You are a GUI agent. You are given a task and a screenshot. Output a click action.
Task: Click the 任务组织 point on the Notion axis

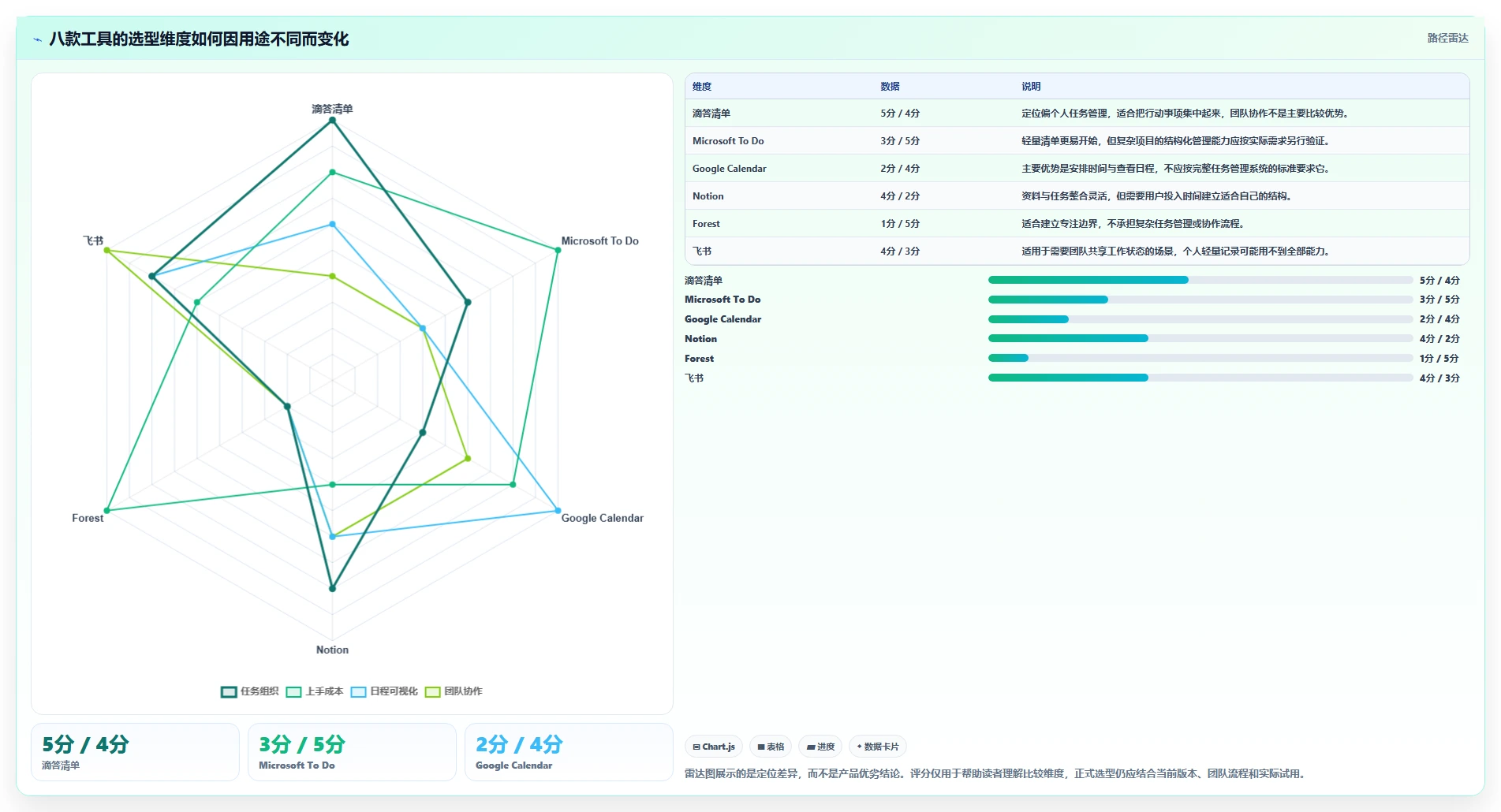tap(332, 588)
